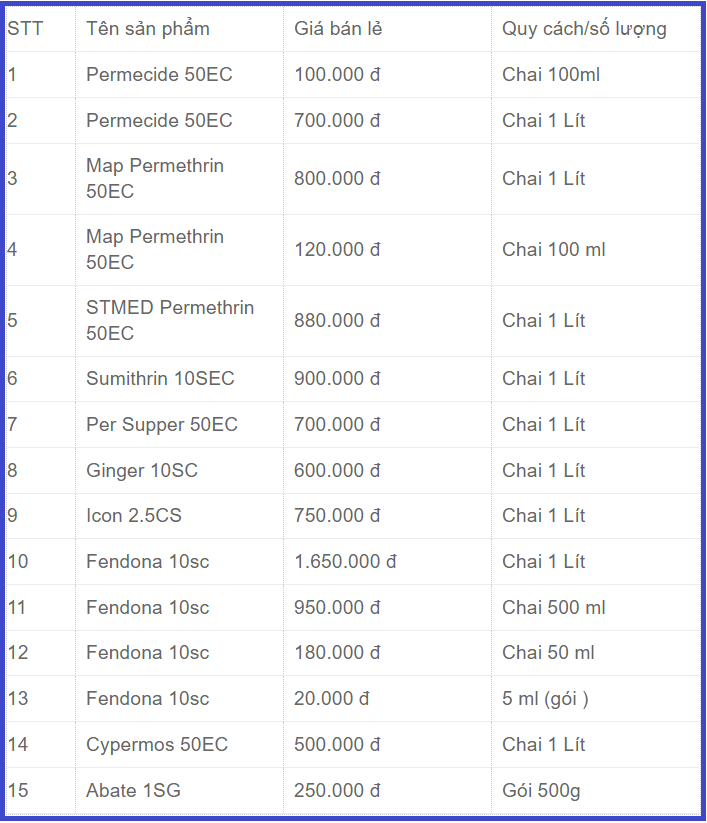Click the "Chai 50 ml" packaging cell

pos(548,653)
